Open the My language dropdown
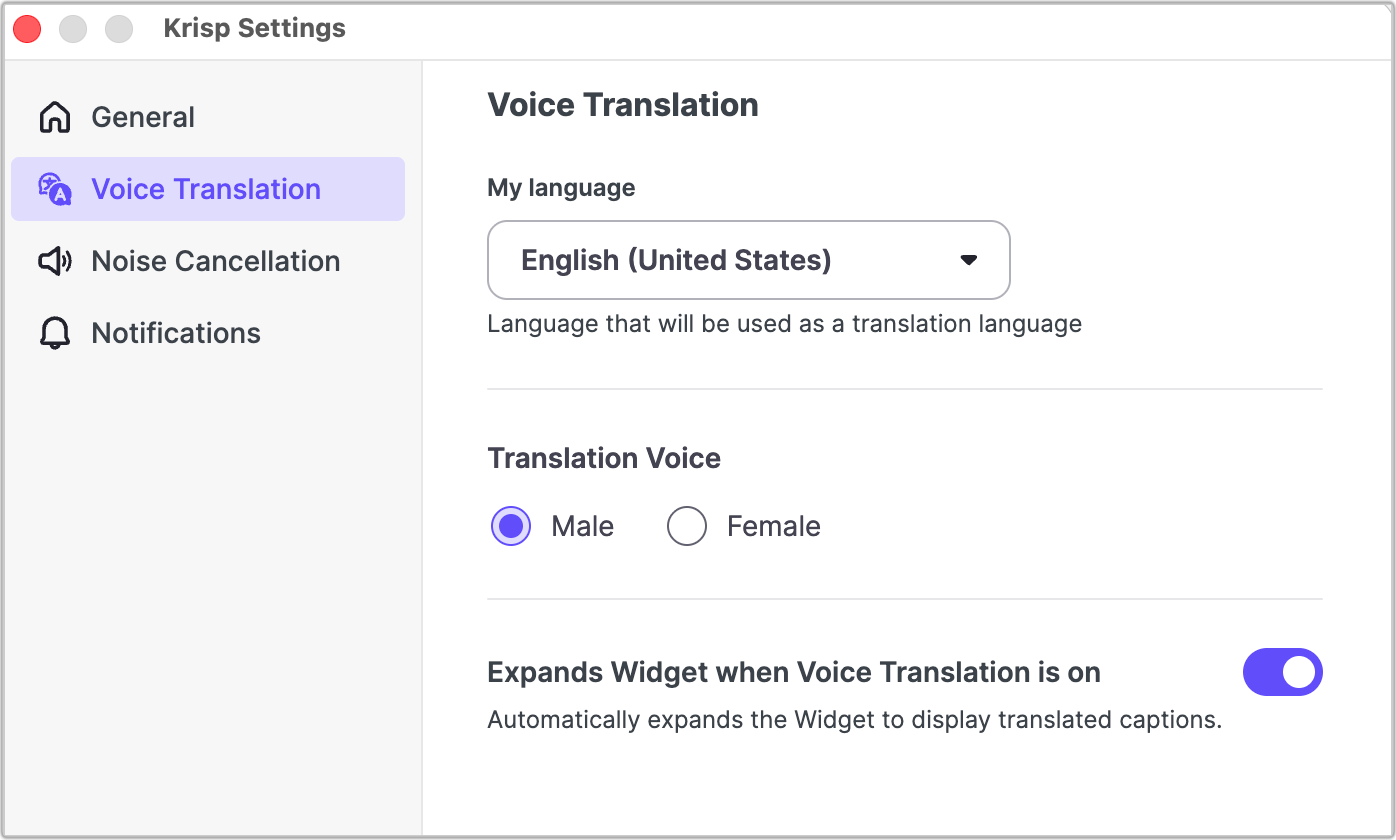 coord(748,260)
